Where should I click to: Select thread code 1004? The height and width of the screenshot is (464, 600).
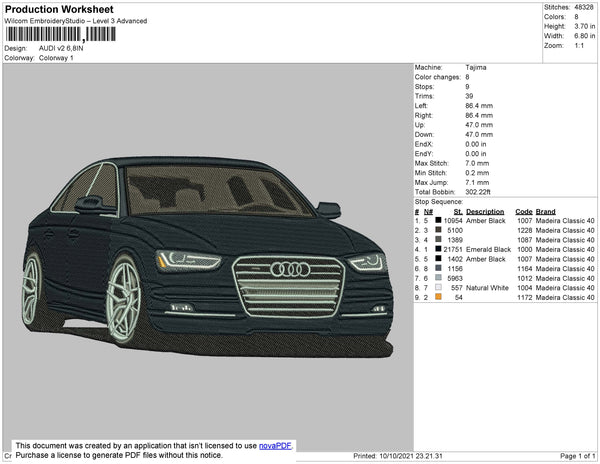pyautogui.click(x=525, y=288)
